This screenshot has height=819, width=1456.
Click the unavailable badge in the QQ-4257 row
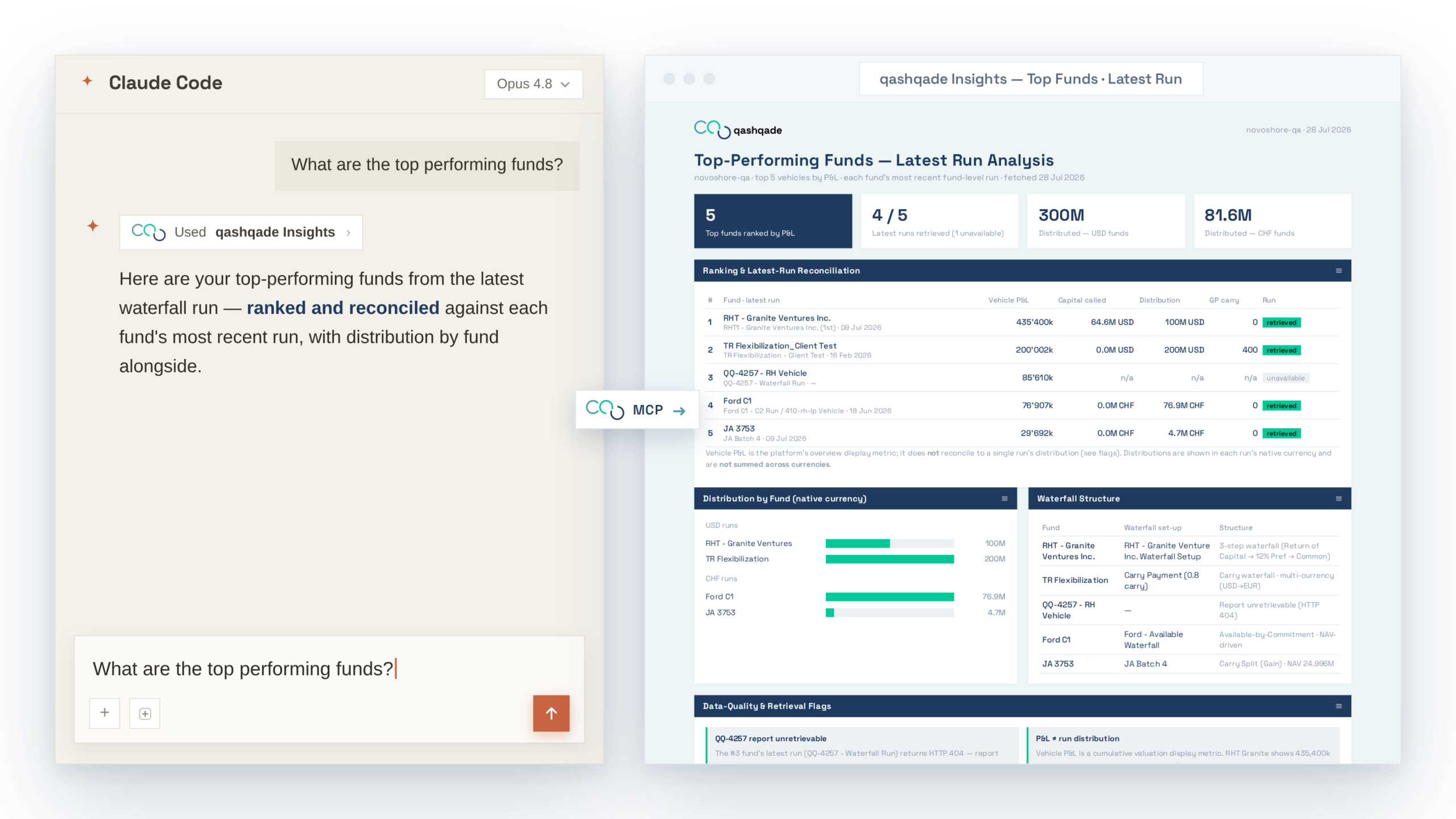1285,378
